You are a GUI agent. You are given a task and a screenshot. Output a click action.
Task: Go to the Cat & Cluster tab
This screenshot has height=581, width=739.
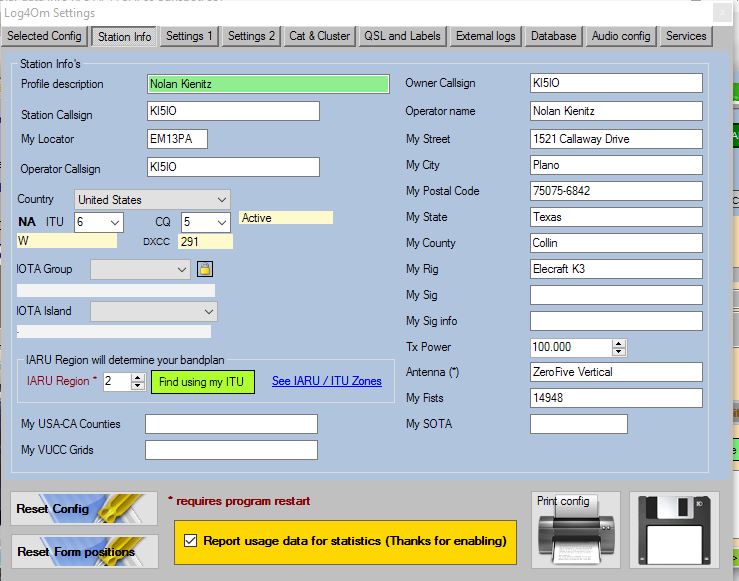point(320,36)
